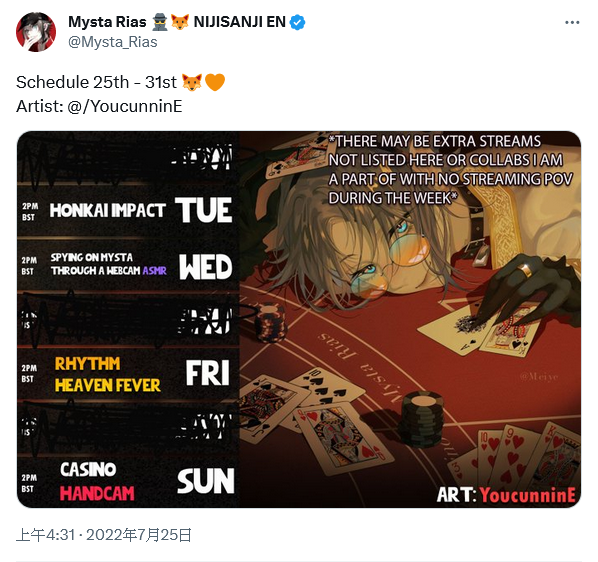Click the SUN Casino Handcam row
Viewport: 598px width, 562px height.
point(128,482)
